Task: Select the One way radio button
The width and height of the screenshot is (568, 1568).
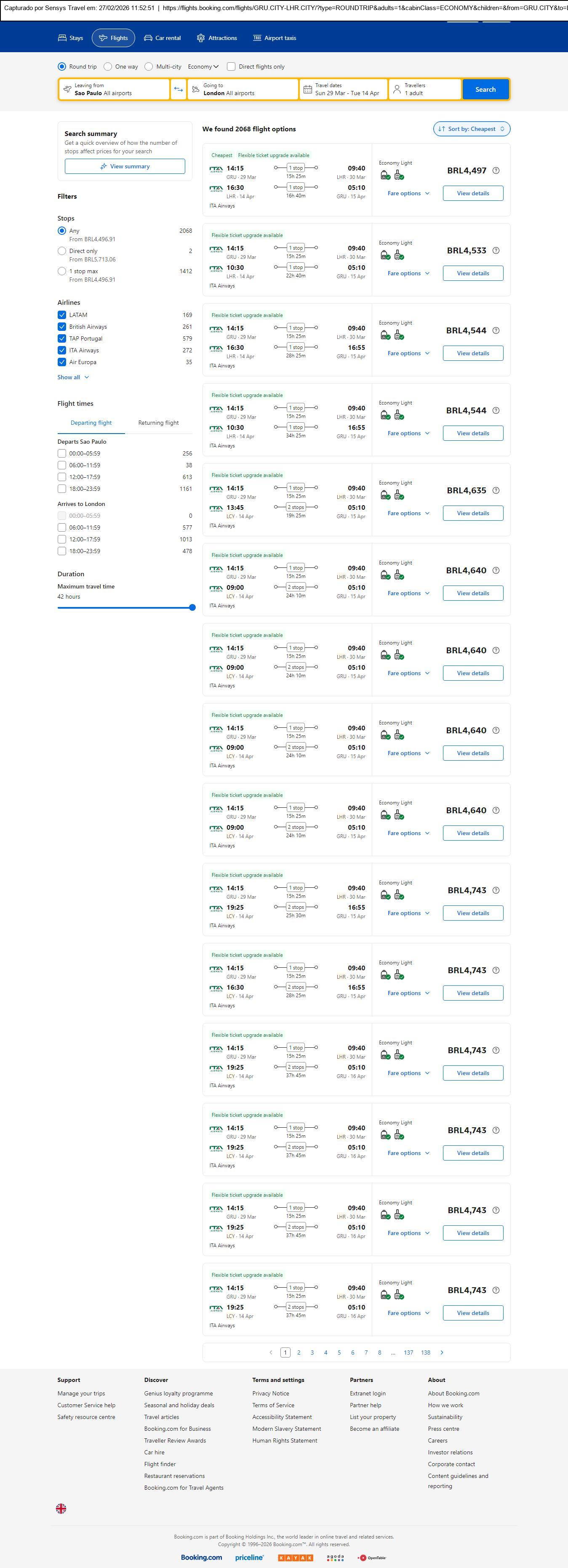Action: point(108,67)
